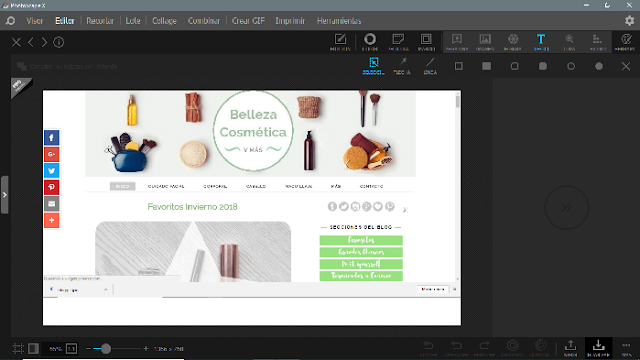The width and height of the screenshot is (640, 360).
Task: Open the film effect tool panel
Action: tap(398, 42)
